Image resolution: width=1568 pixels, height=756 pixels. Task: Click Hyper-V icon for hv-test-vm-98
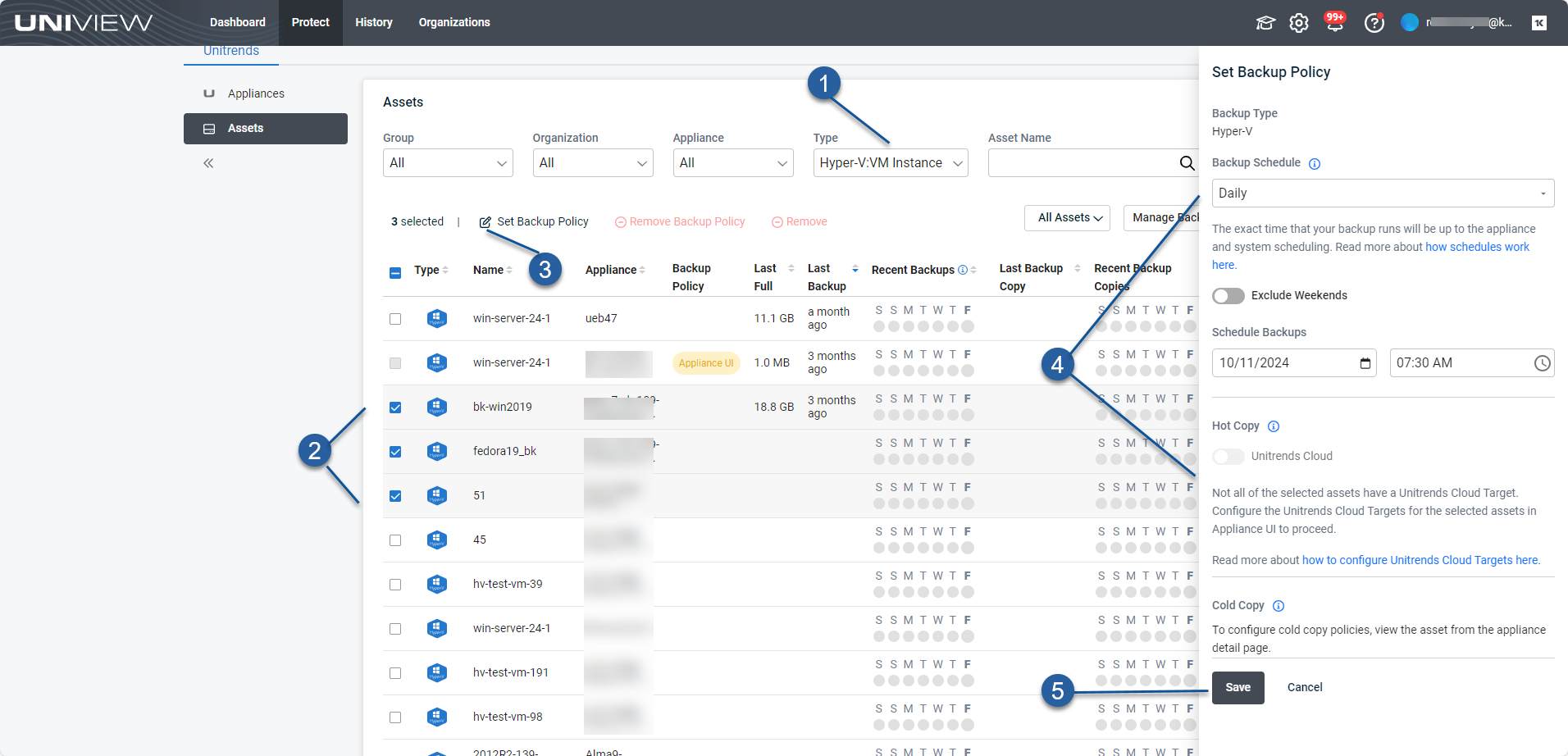pos(437,717)
